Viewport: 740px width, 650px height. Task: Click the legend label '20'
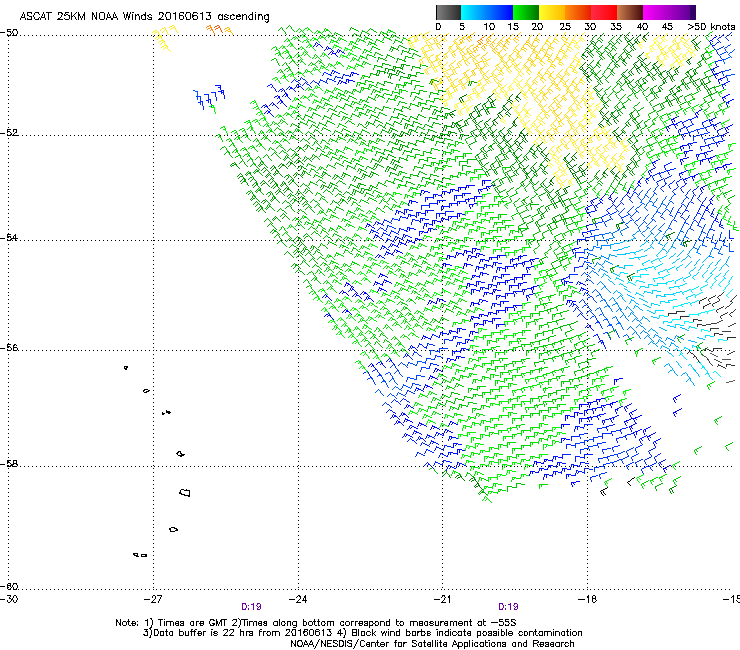coord(537,27)
